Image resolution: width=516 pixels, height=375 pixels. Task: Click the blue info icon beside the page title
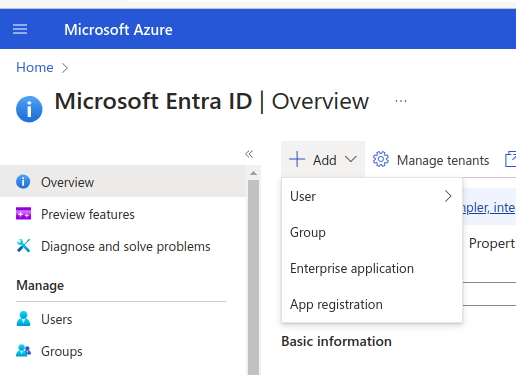(29, 109)
